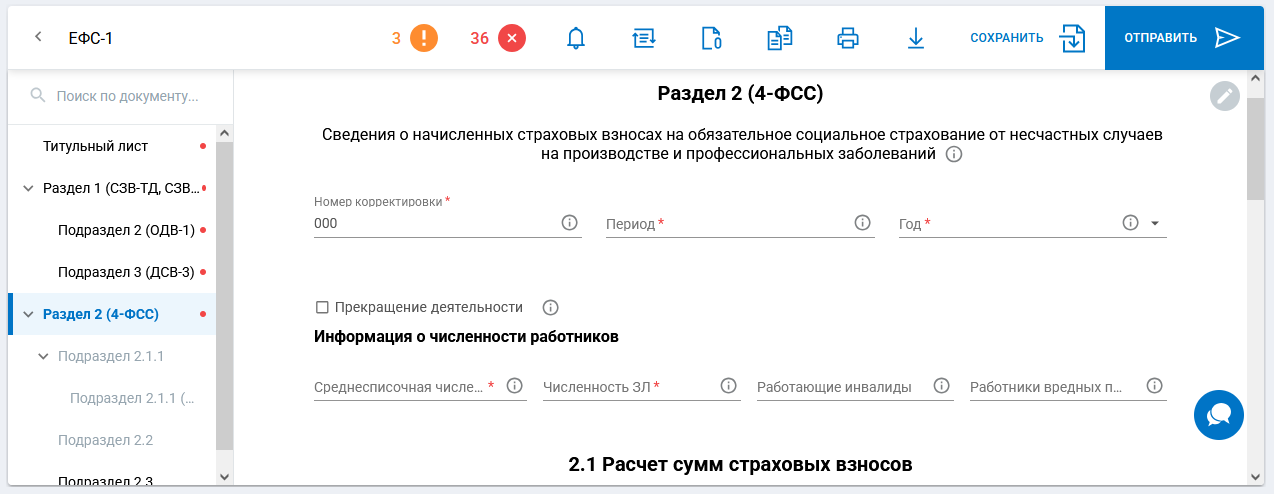The image size is (1274, 494).
Task: Open Подраздел 2 (ОДВ-1) section
Action: (126, 230)
